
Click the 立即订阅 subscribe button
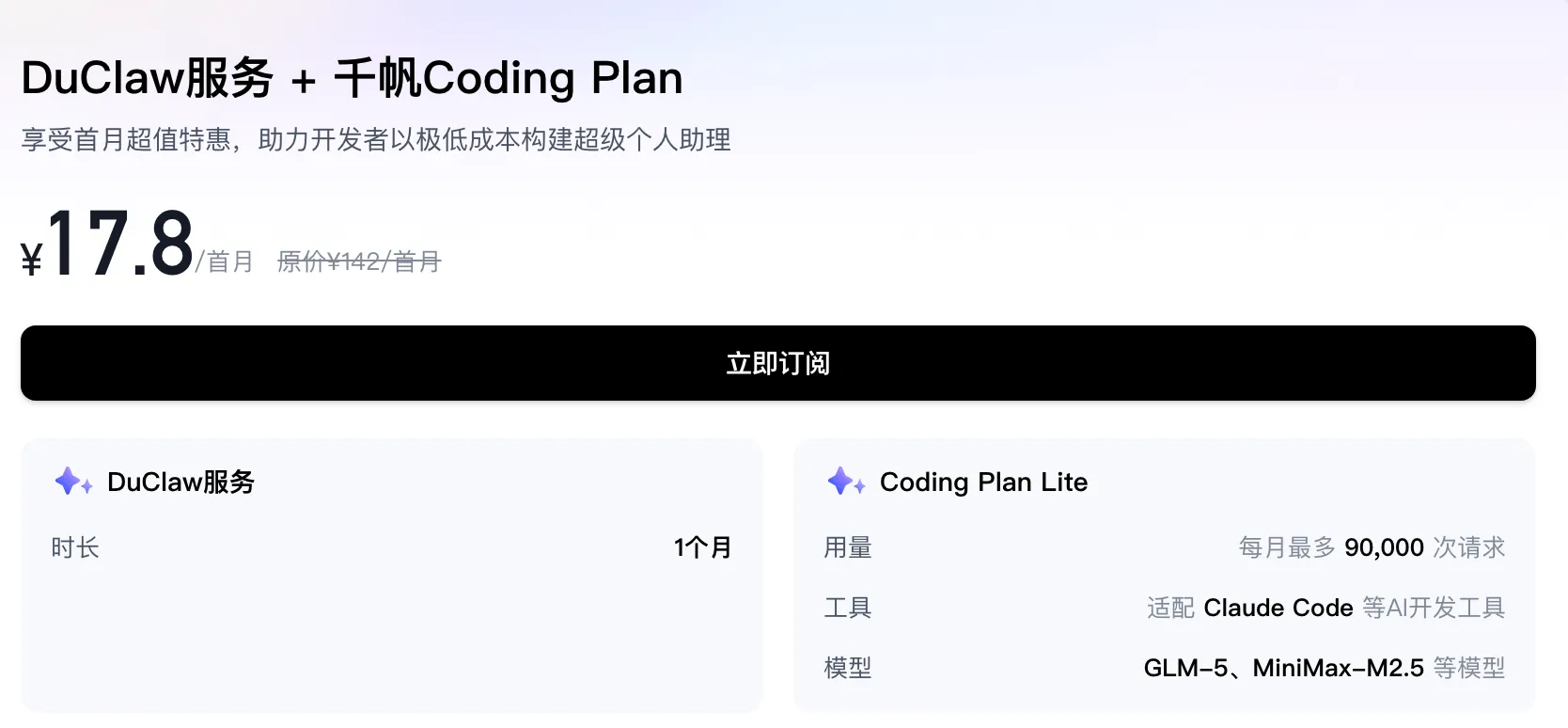coord(777,363)
